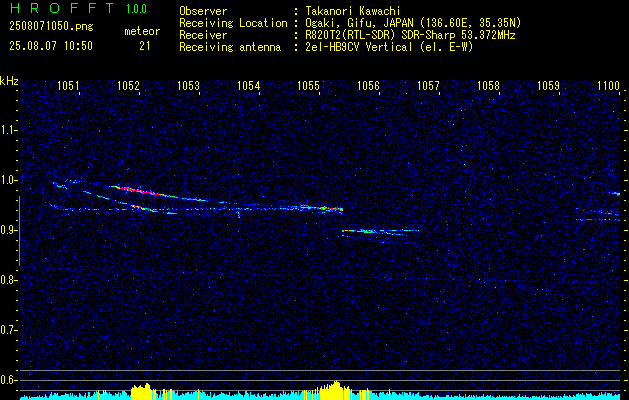Click time marker 1057

(x=428, y=85)
